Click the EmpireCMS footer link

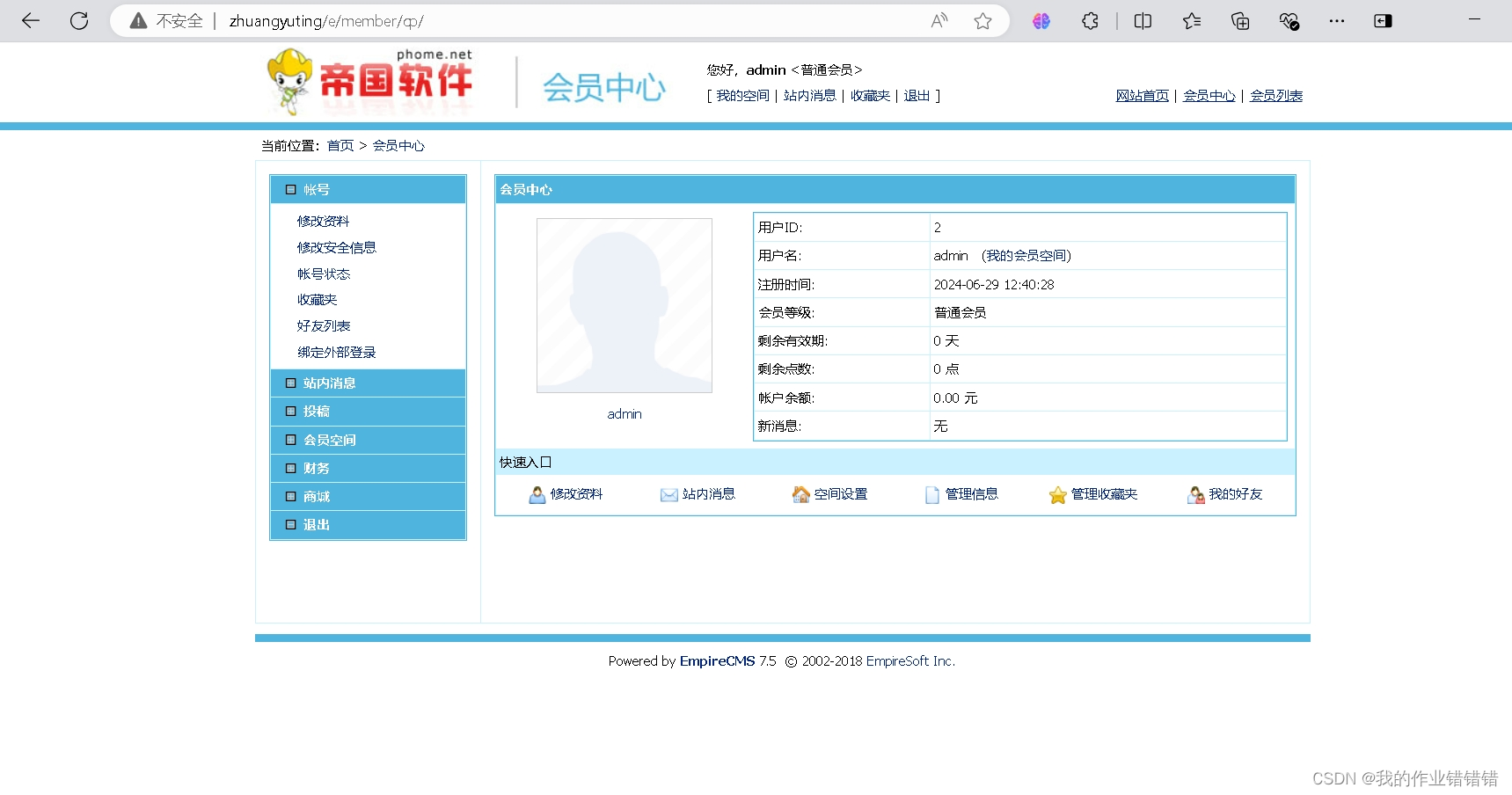717,661
